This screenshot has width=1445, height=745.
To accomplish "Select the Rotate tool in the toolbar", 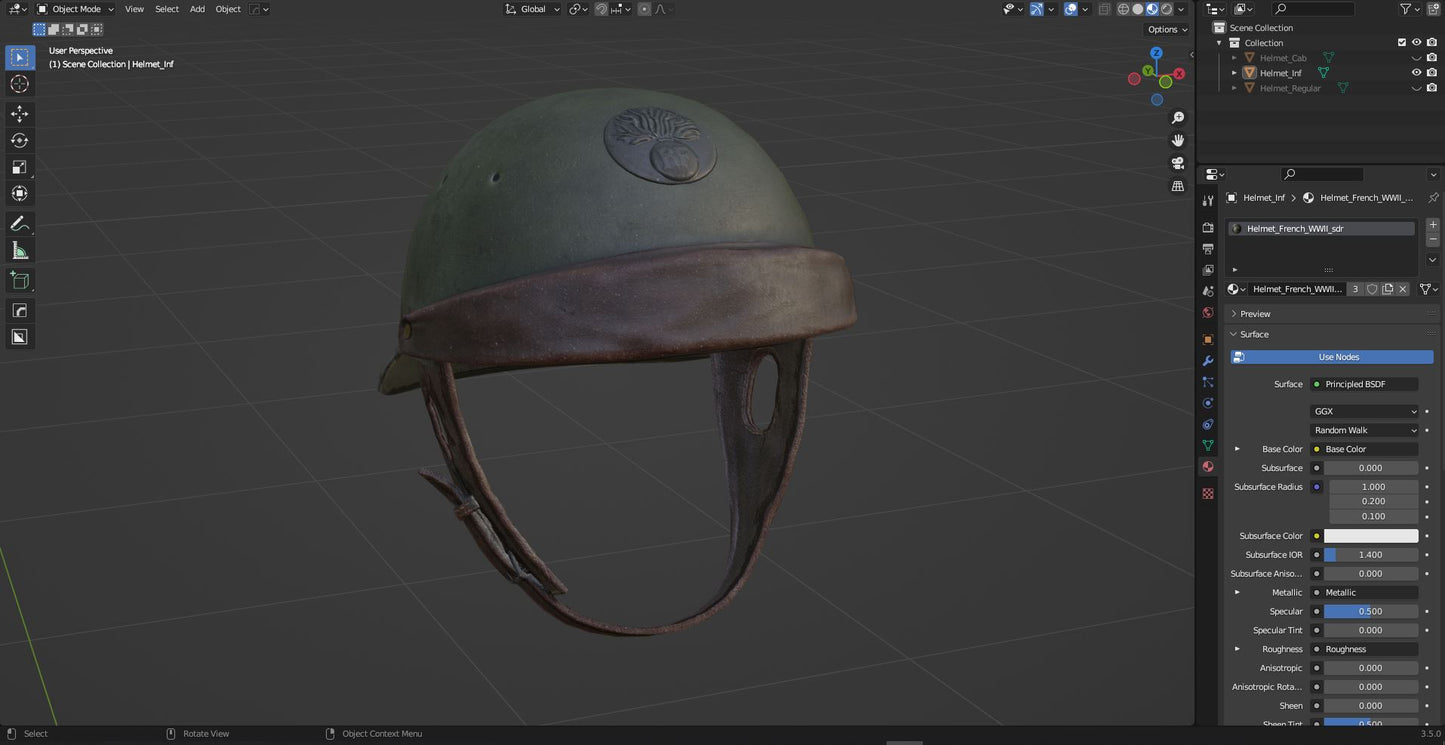I will (x=19, y=140).
